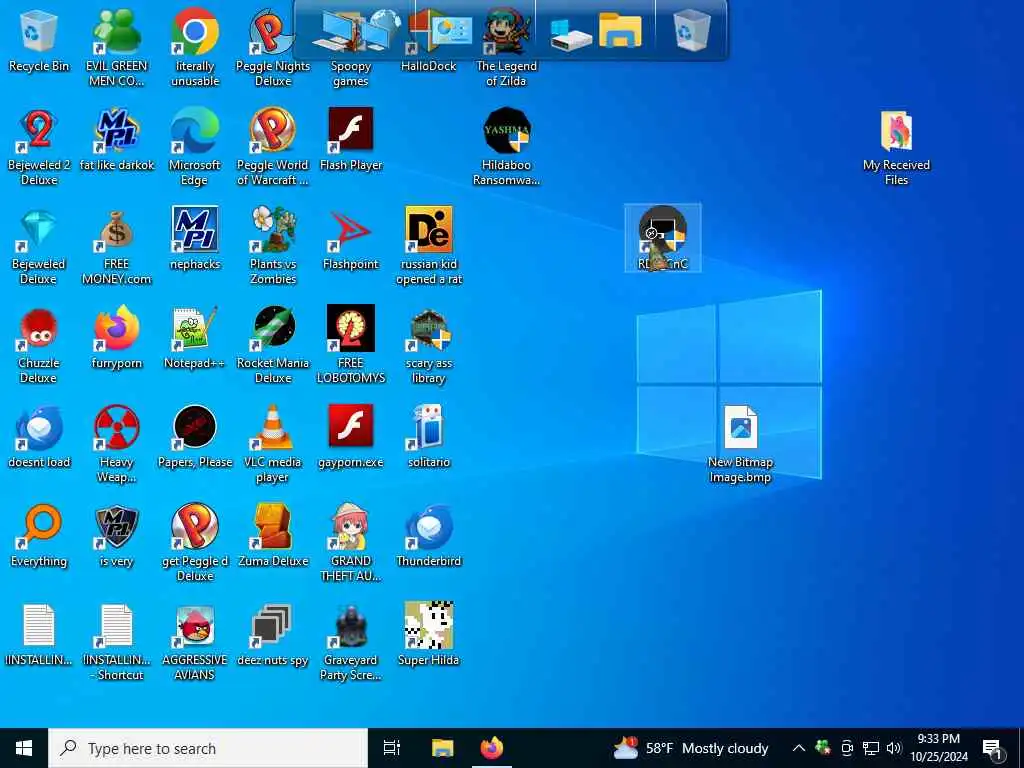Click the drive icon in the top dock

[569, 34]
